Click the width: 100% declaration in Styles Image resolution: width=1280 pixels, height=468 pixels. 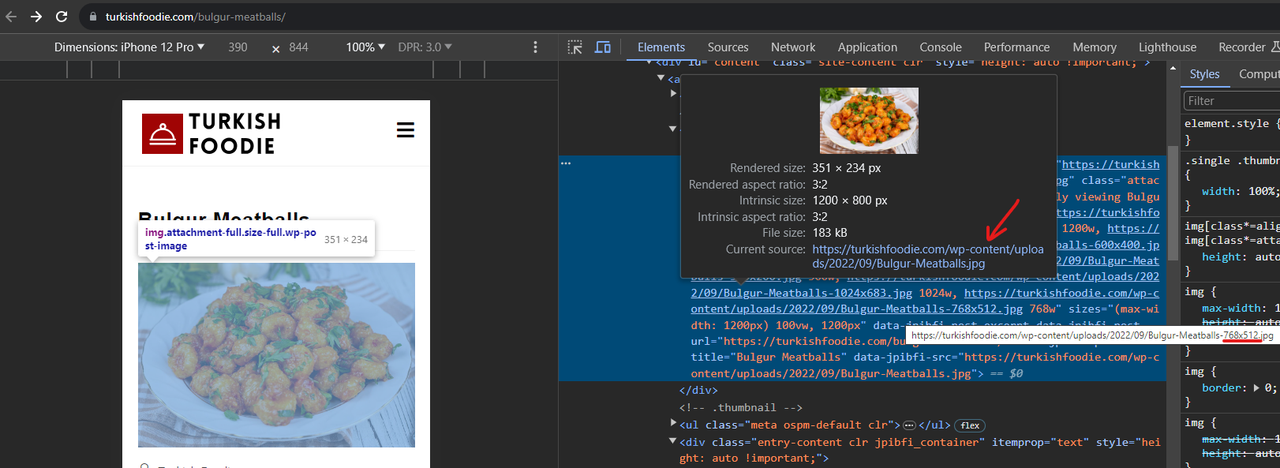pyautogui.click(x=1241, y=190)
